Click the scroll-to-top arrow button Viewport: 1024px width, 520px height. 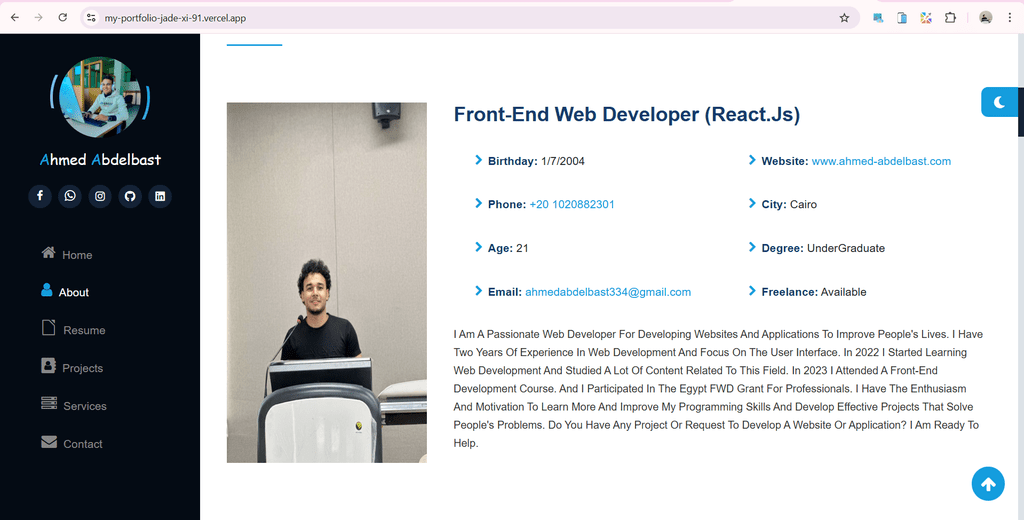pos(988,484)
